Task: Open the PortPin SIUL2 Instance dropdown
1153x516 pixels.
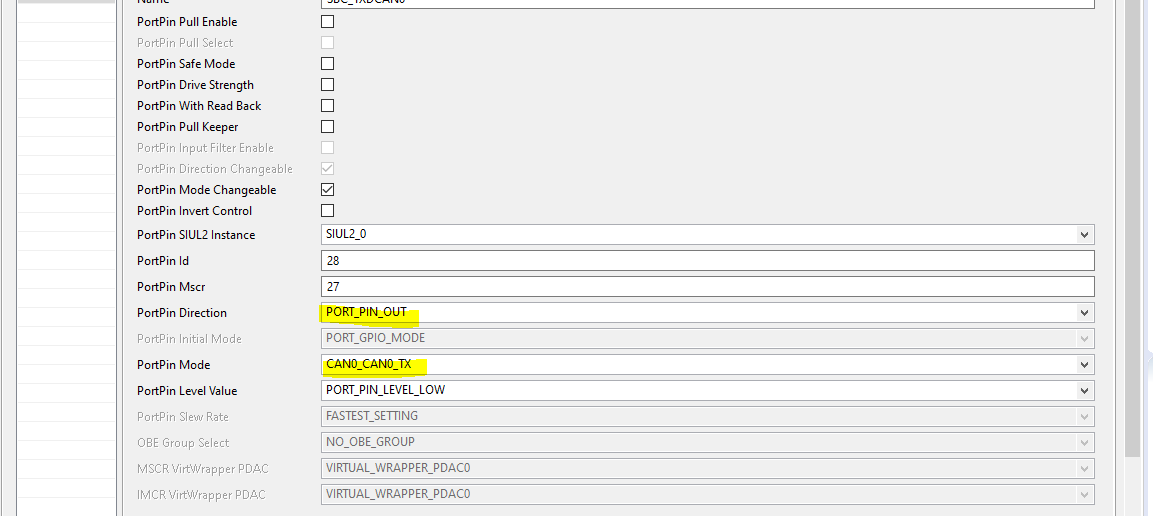Action: coord(1084,235)
